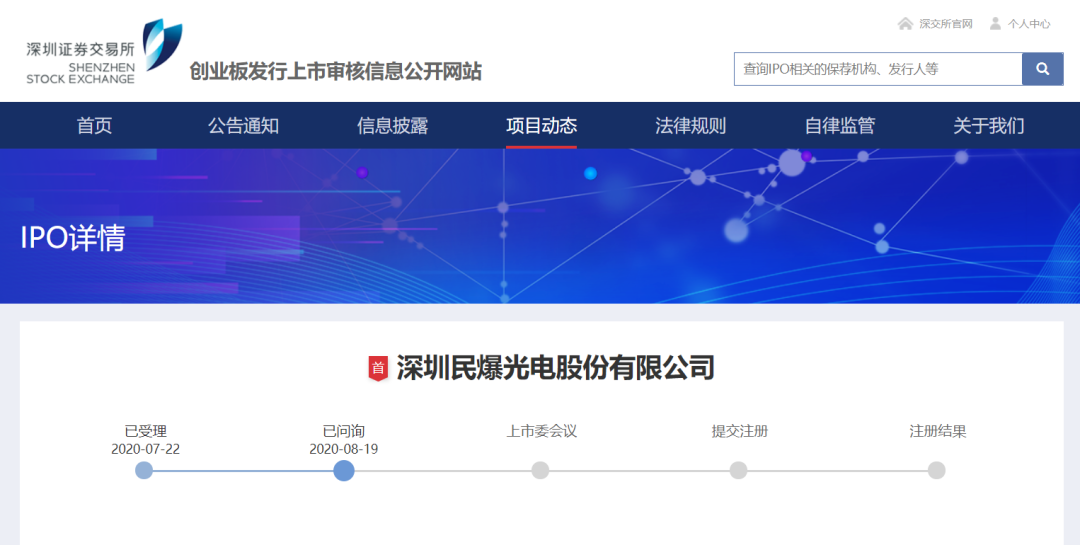Viewport: 1080px width, 545px height.
Task: Click the 创业板发行上市审核信息公开网站 title
Action: click(335, 71)
